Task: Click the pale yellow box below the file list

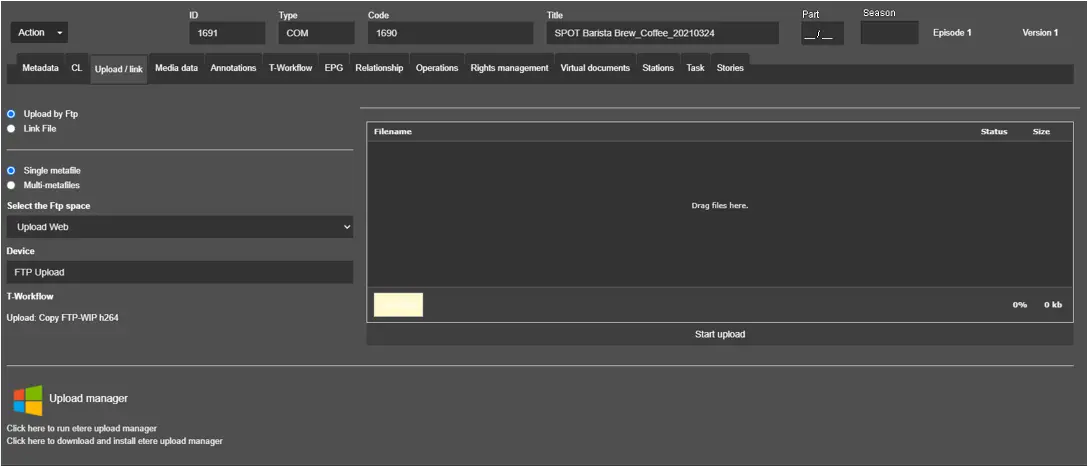Action: (x=398, y=305)
